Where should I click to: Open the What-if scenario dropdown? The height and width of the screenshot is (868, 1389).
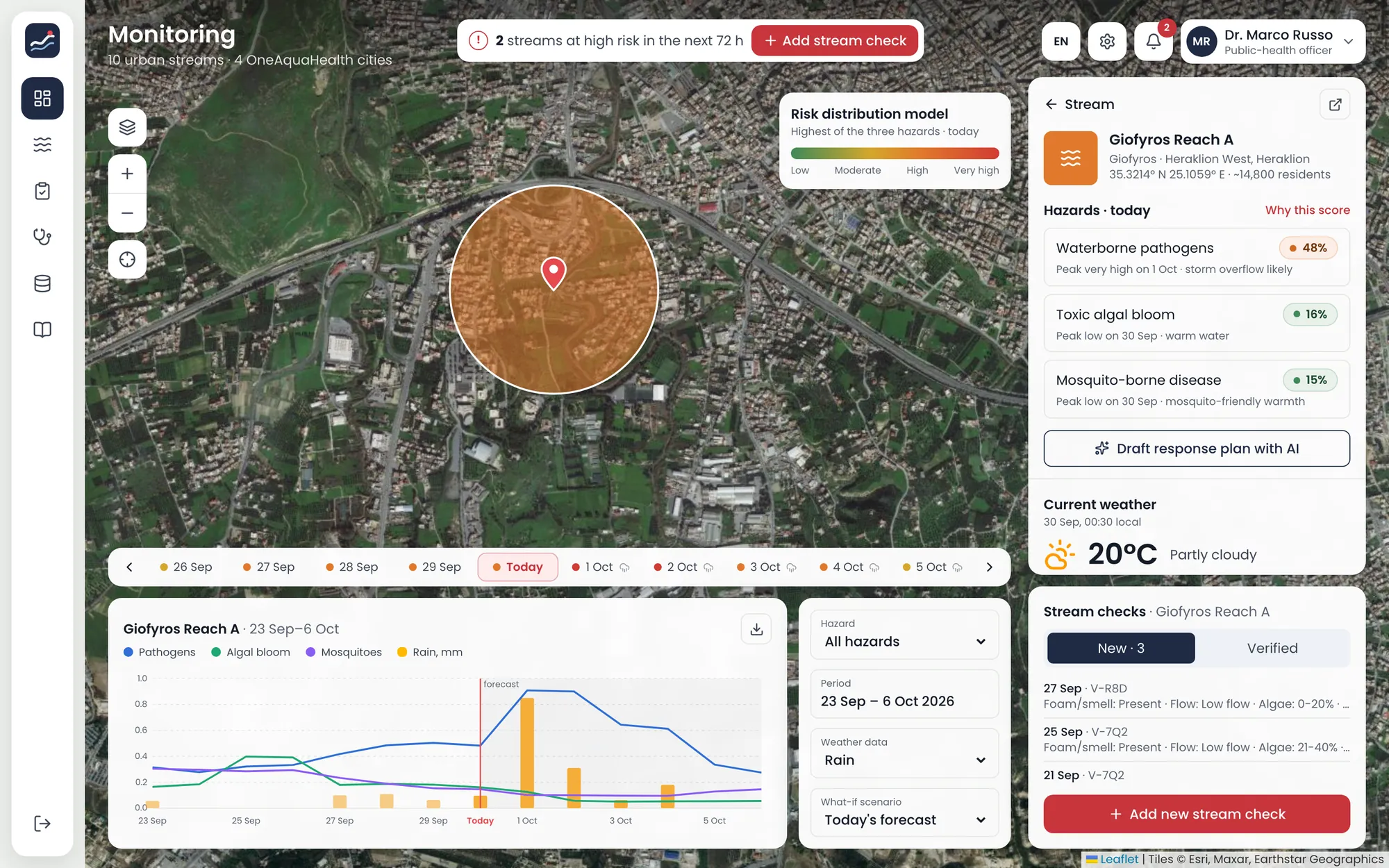point(904,813)
